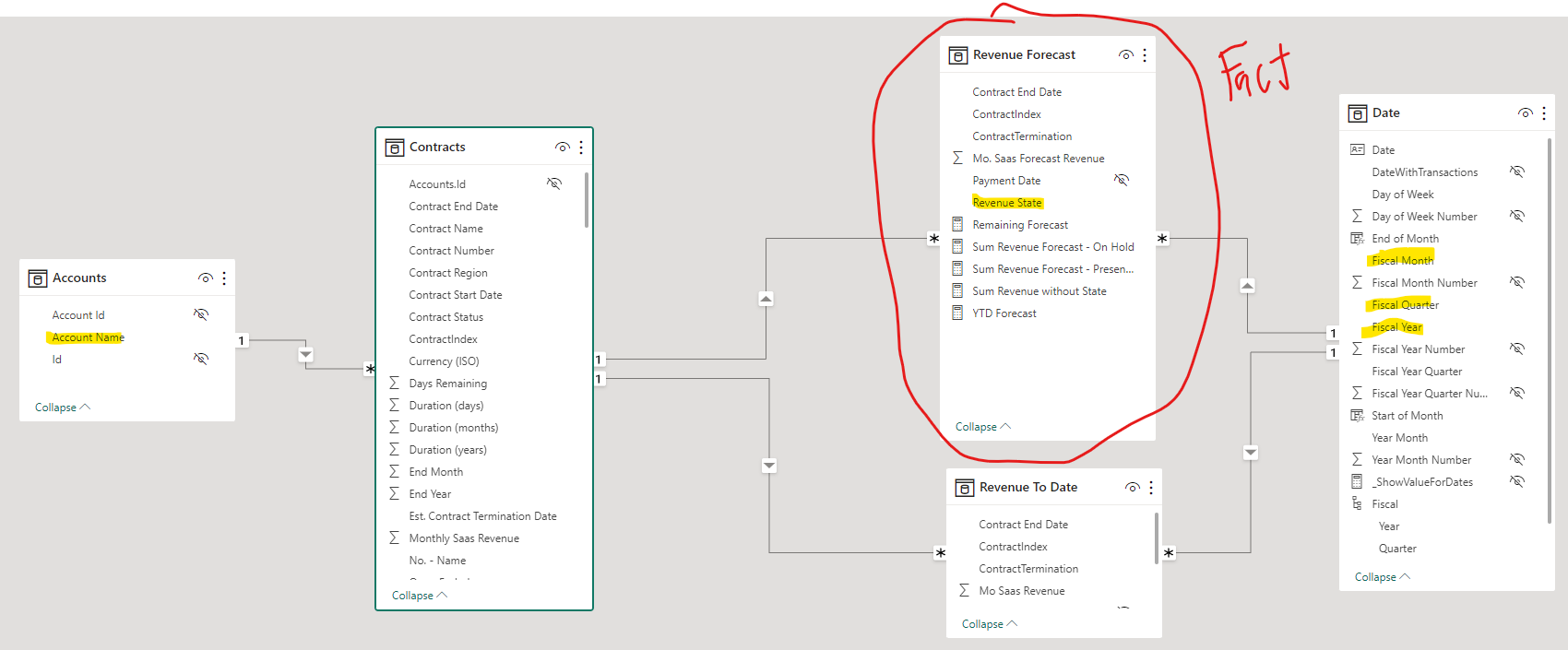Select Year Month field in Date table
This screenshot has height=650, width=1568.
coord(1399,438)
